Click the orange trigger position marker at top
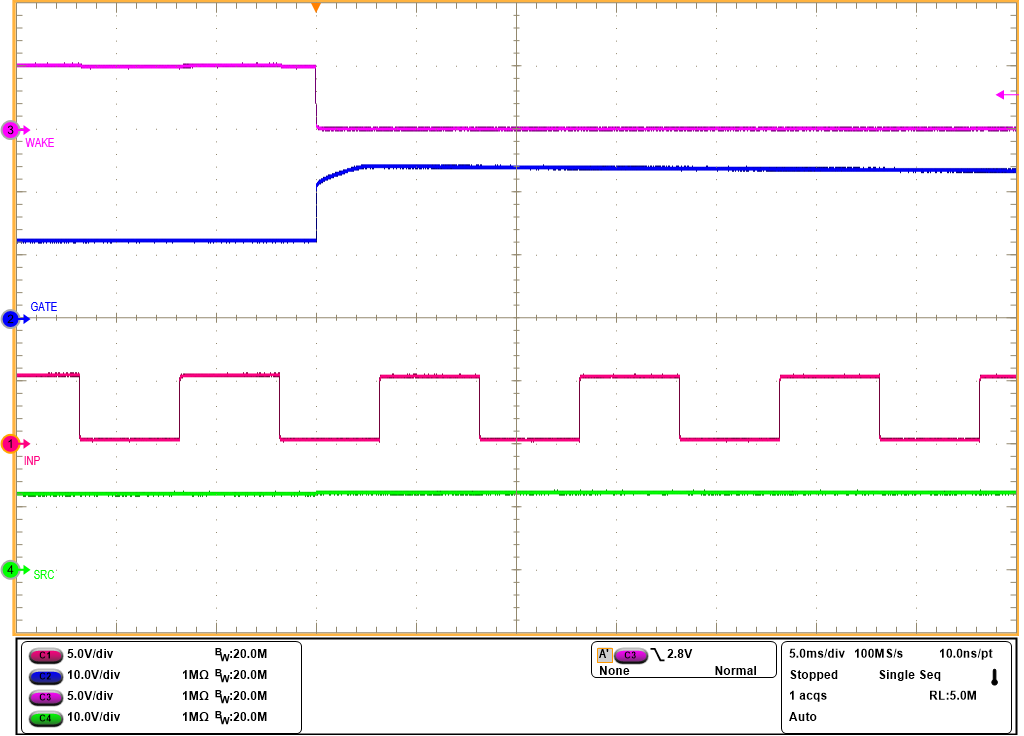This screenshot has height=736, width=1024. pyautogui.click(x=316, y=8)
